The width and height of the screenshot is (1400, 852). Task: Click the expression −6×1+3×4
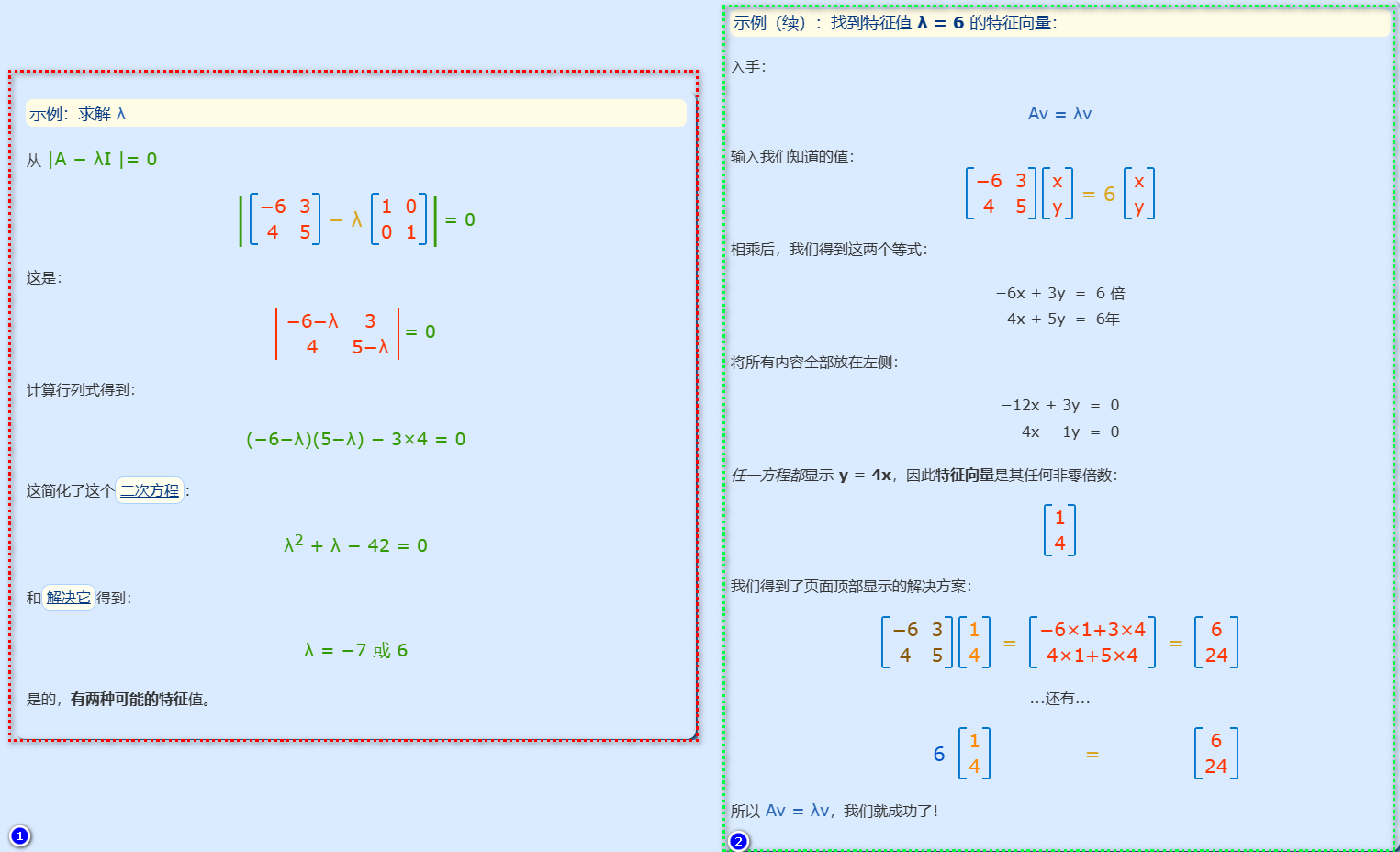tap(1092, 629)
